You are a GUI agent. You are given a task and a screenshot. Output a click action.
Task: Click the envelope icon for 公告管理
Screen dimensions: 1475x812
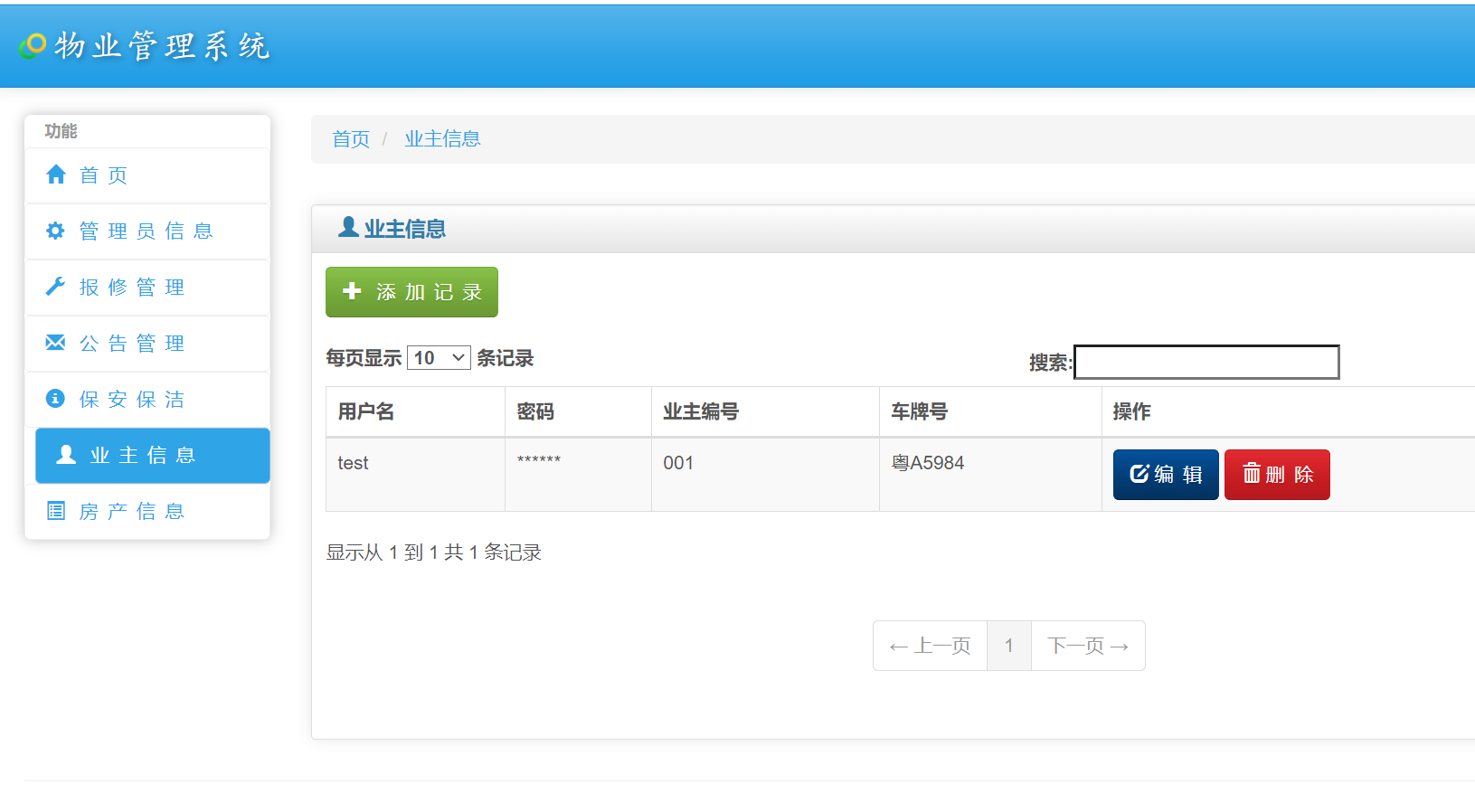click(55, 342)
